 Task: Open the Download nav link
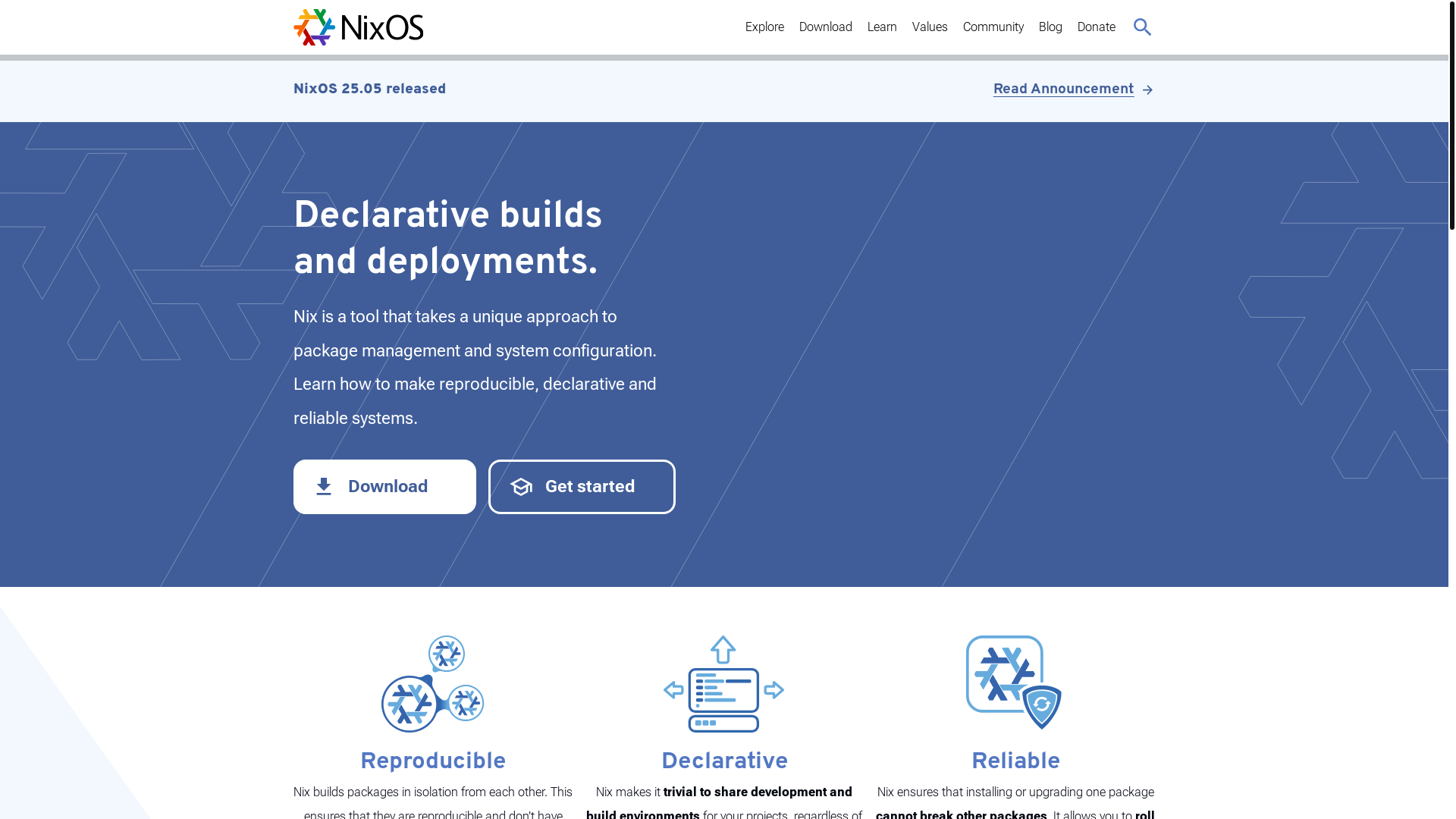[x=825, y=27]
